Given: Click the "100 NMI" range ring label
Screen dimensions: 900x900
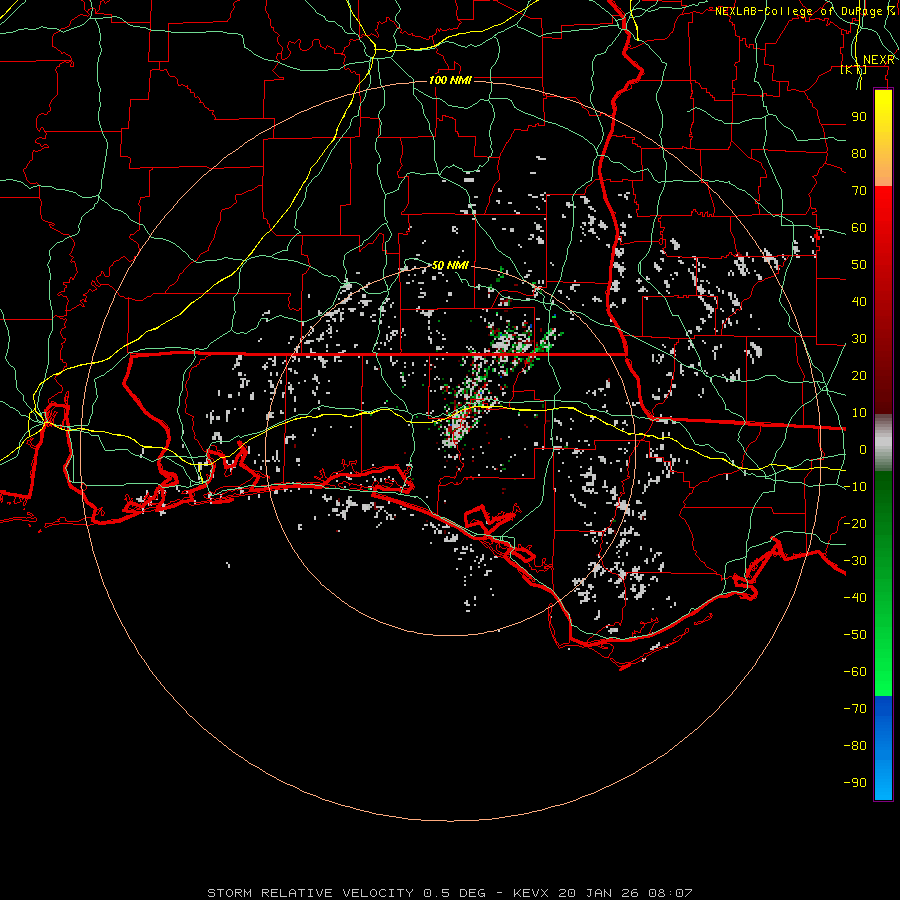Looking at the screenshot, I should pos(450,80).
